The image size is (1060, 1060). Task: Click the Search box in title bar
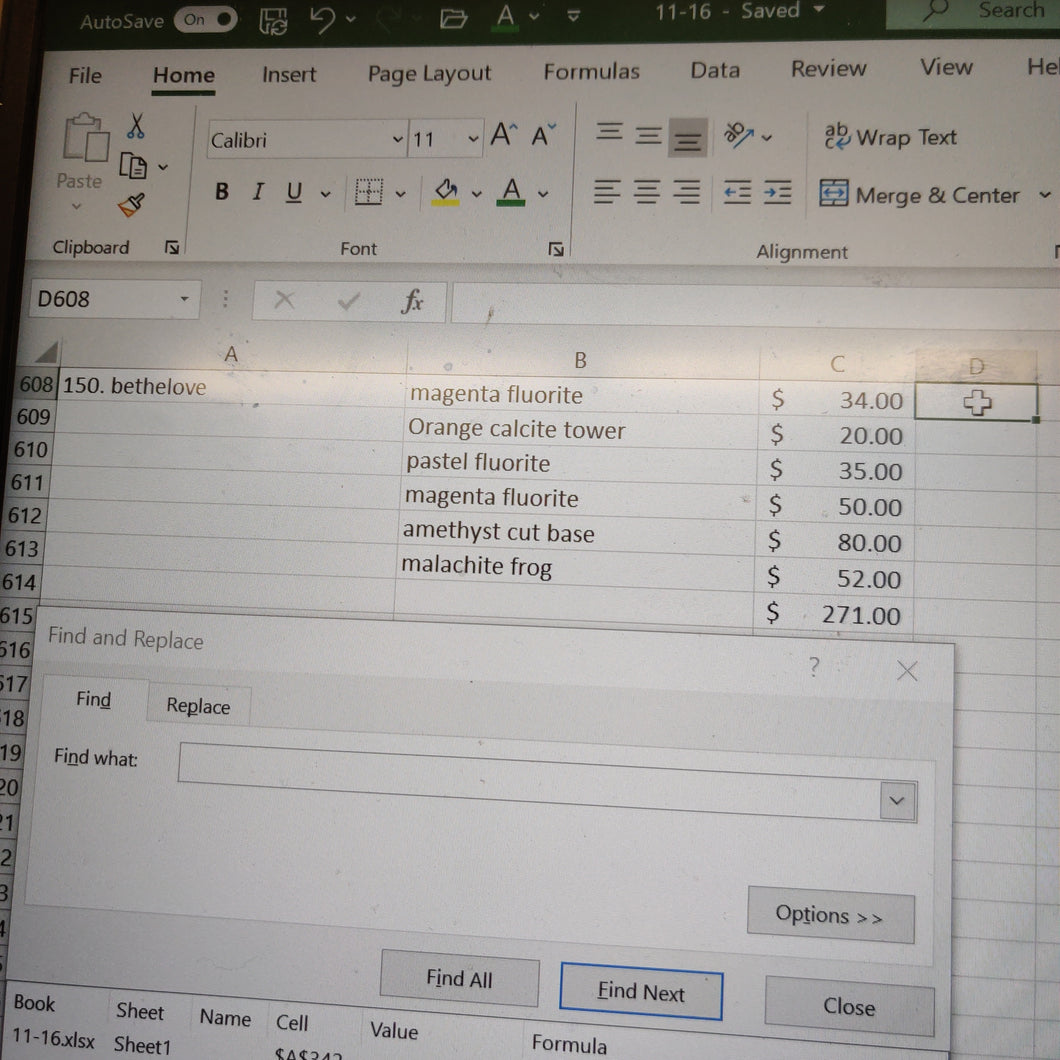[x=973, y=12]
